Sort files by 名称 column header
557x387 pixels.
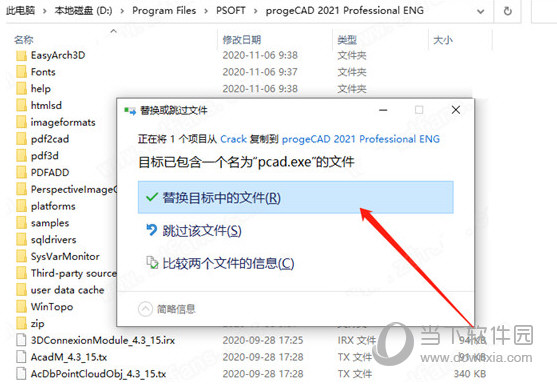[x=24, y=39]
